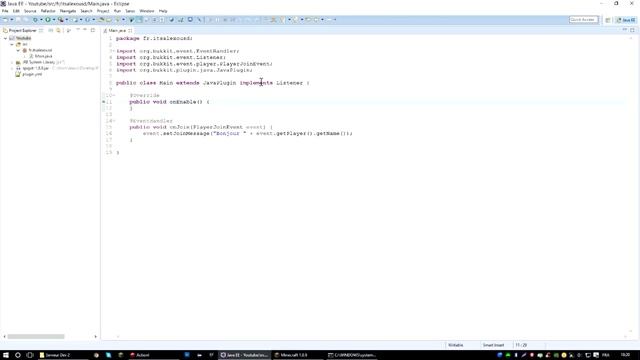The width and height of the screenshot is (640, 360).
Task: Click the Quick Access field
Action: [583, 20]
